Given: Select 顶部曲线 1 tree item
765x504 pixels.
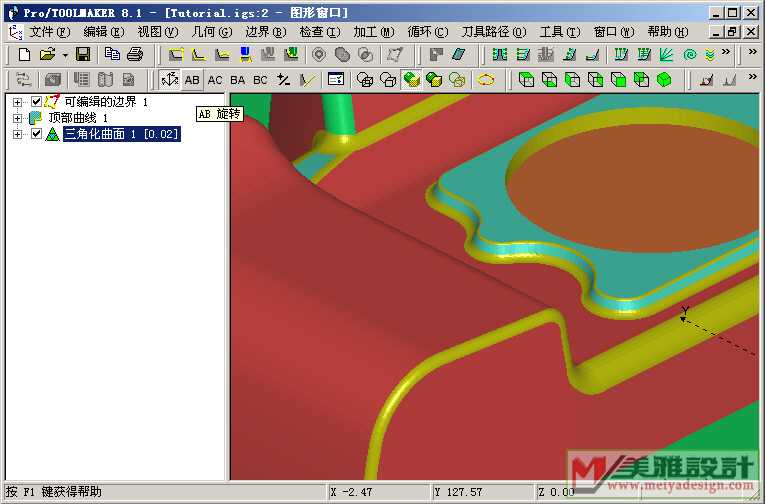Looking at the screenshot, I should 78,118.
